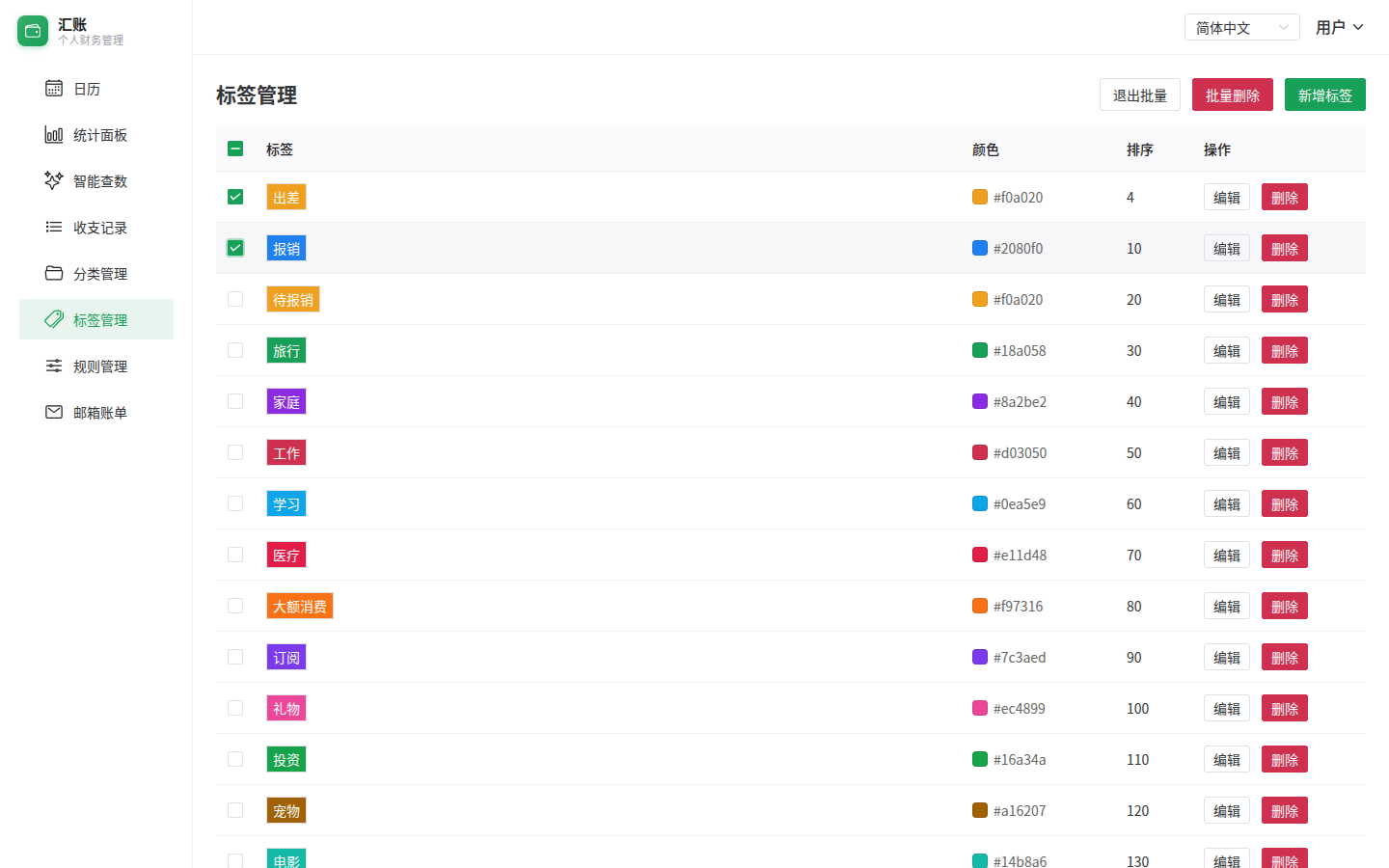The width and height of the screenshot is (1389, 868).
Task: Check the 待报销 tag checkbox
Action: (235, 299)
